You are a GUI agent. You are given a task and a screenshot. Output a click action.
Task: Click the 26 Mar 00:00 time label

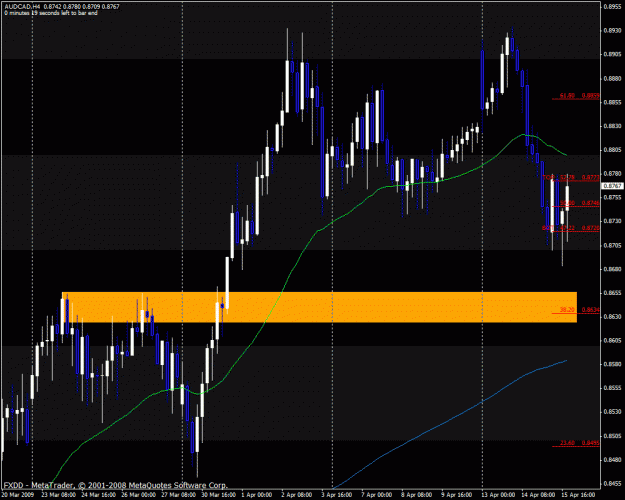tap(138, 495)
